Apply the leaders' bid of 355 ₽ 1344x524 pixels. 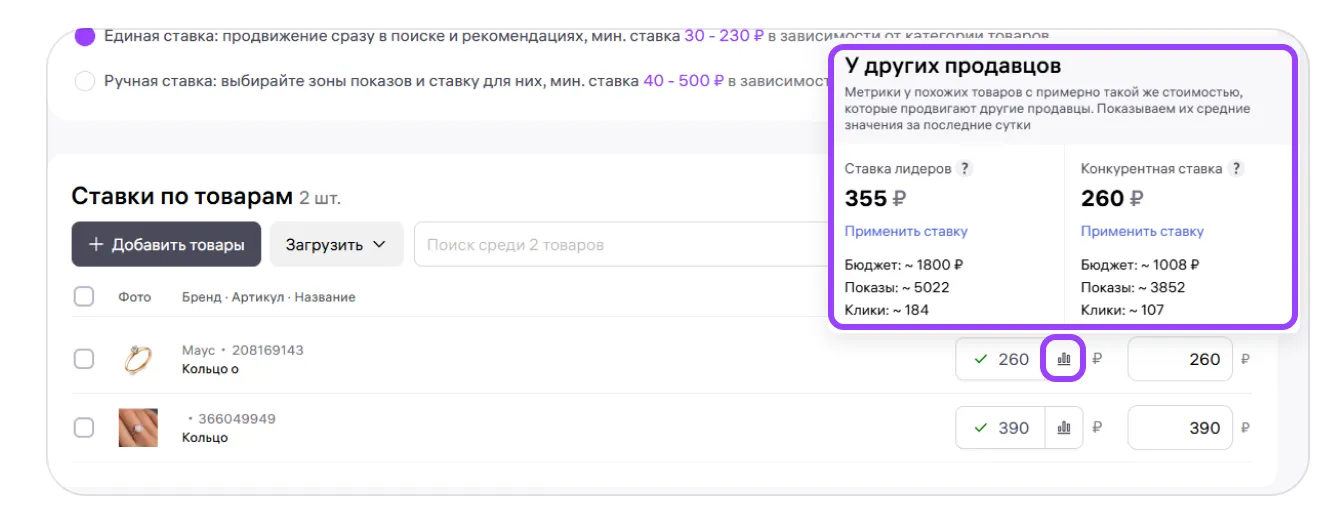[906, 231]
